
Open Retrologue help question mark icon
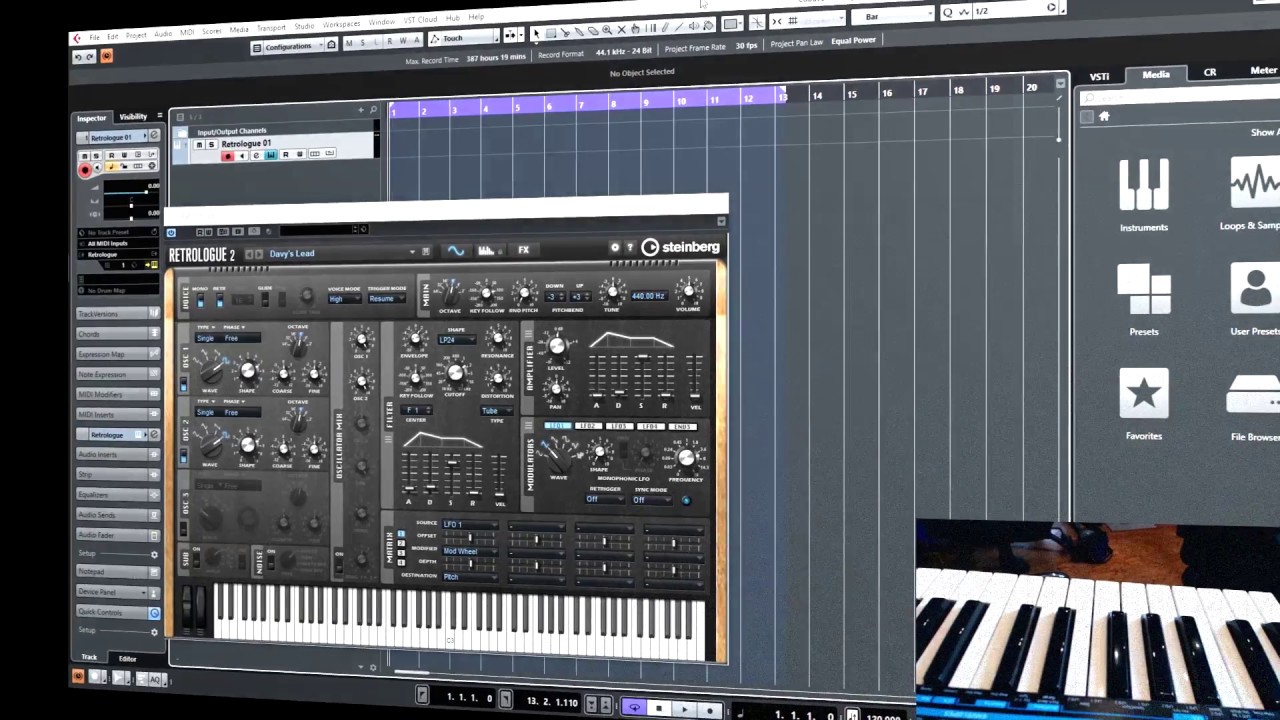(630, 247)
